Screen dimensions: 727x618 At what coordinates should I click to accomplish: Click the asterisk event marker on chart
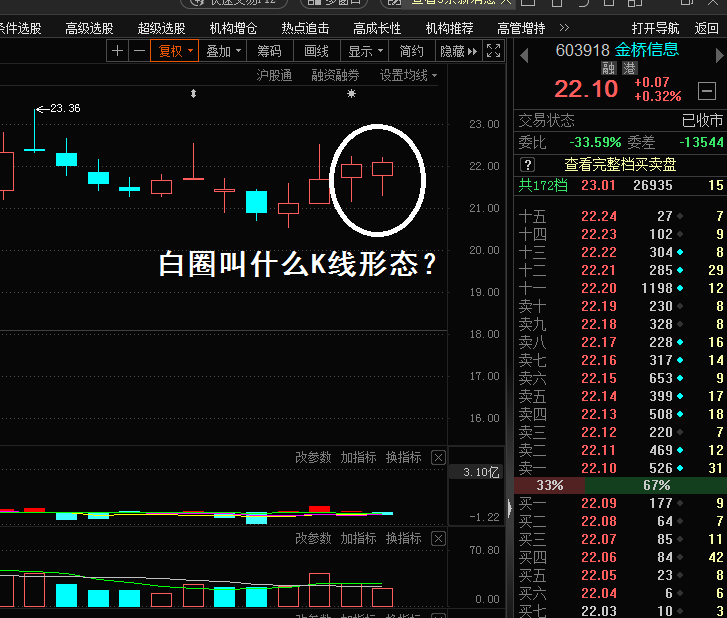(351, 94)
